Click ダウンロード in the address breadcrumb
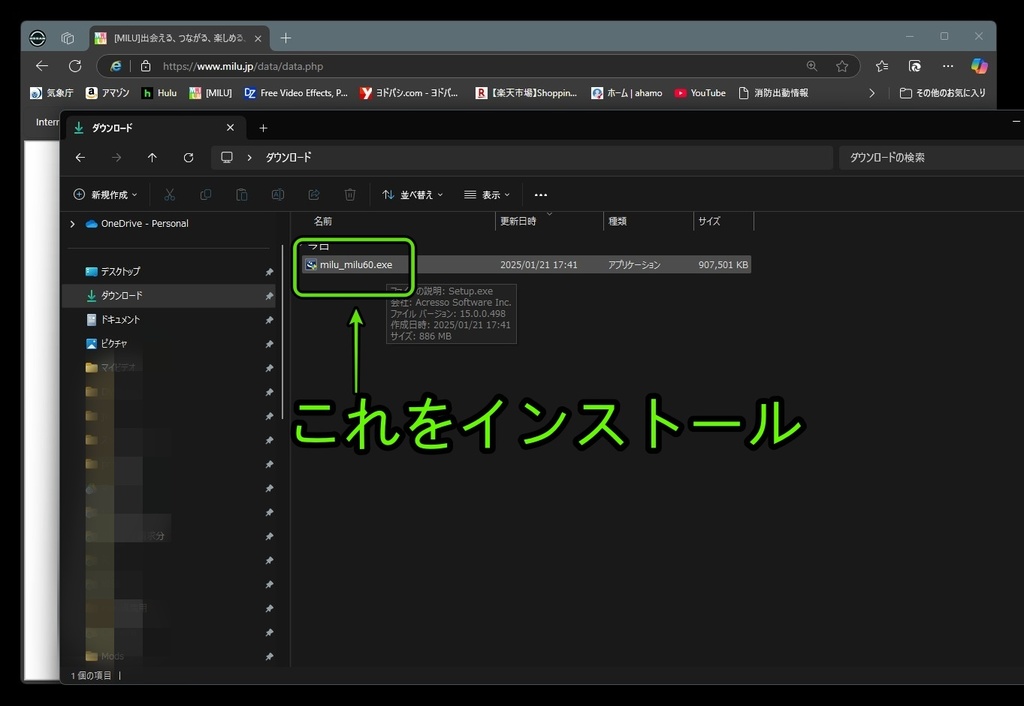The height and width of the screenshot is (706, 1024). pyautogui.click(x=289, y=157)
